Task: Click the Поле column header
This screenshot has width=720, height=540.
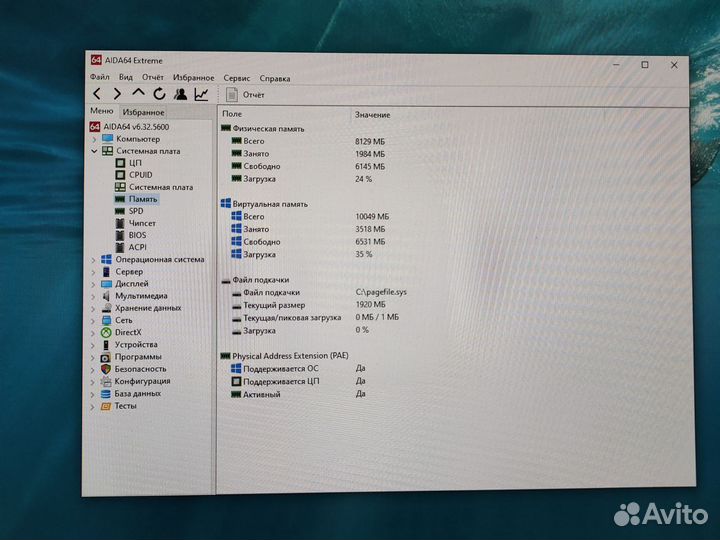Action: (232, 114)
